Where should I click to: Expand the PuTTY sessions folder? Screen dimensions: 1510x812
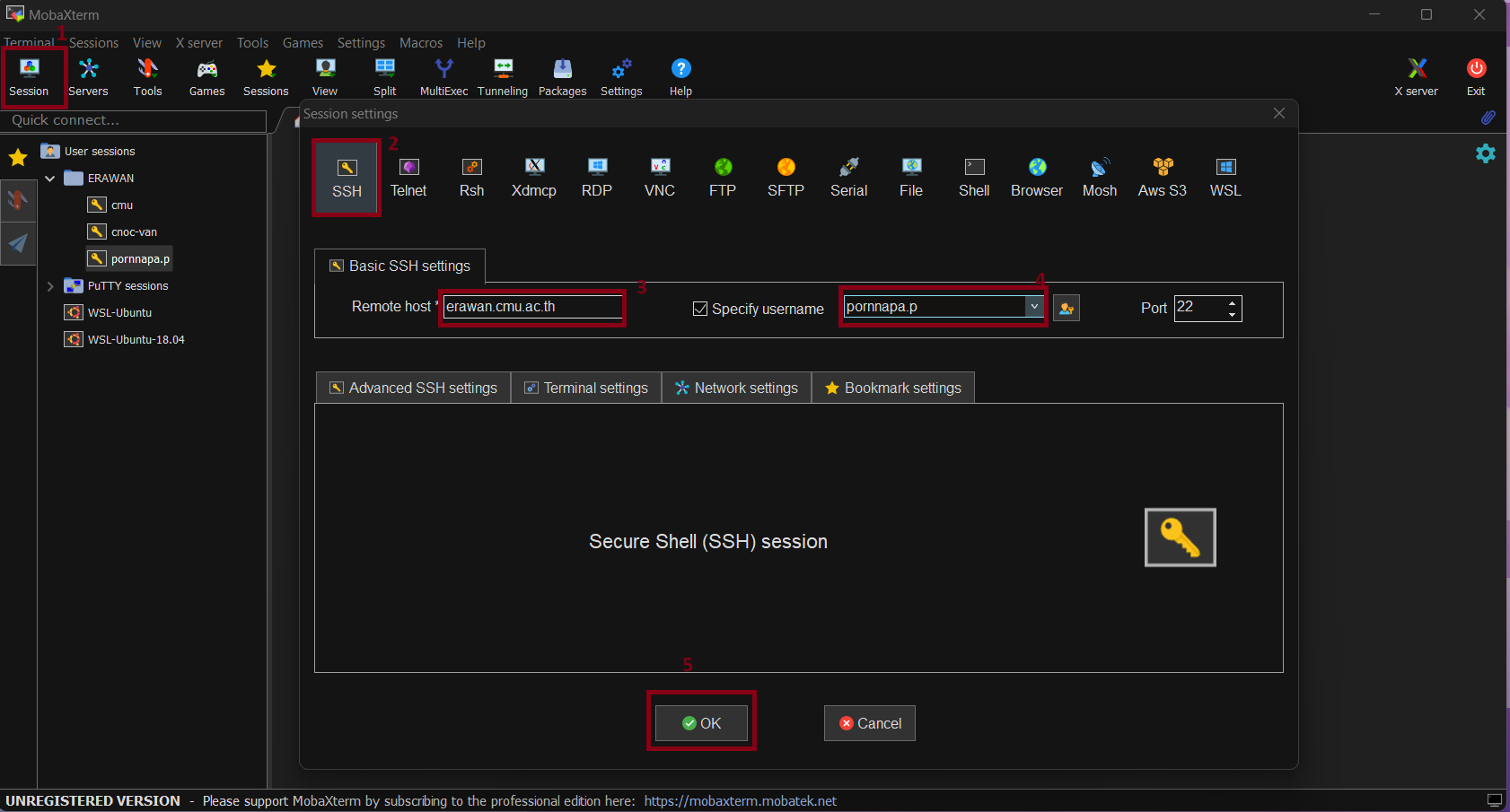tap(50, 286)
